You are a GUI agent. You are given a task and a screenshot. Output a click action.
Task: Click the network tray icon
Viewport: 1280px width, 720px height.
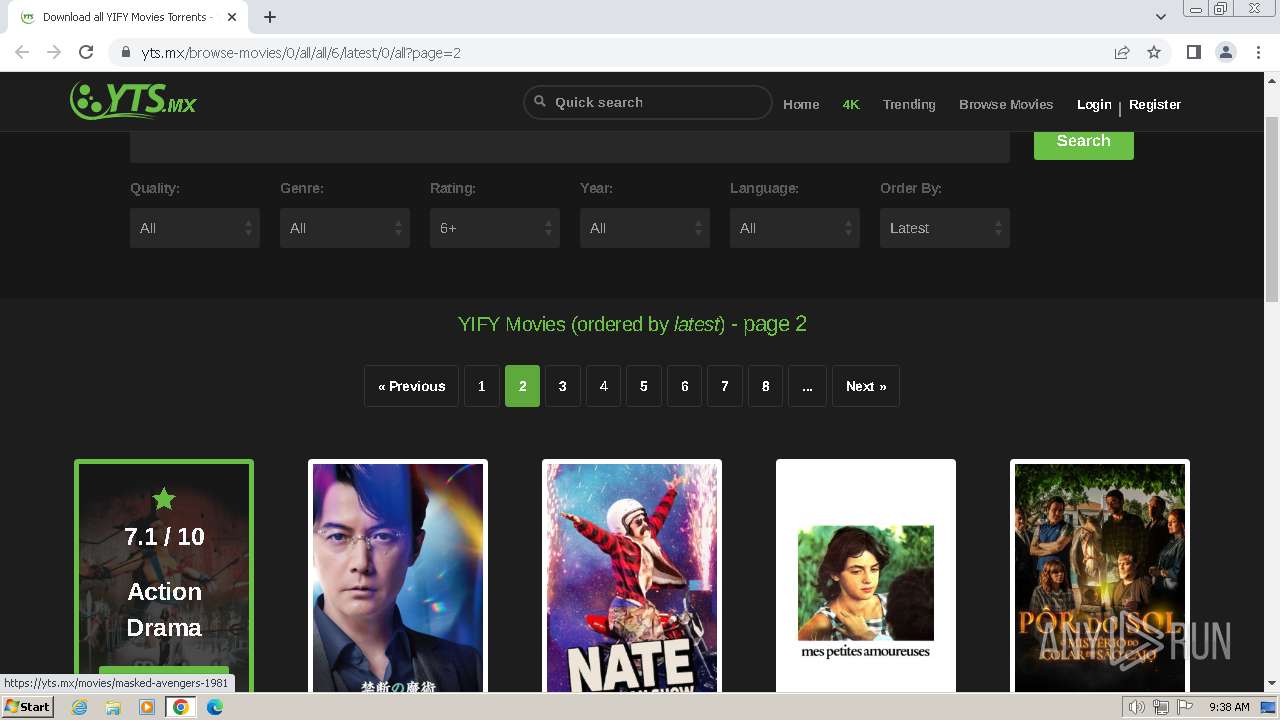click(x=1161, y=707)
